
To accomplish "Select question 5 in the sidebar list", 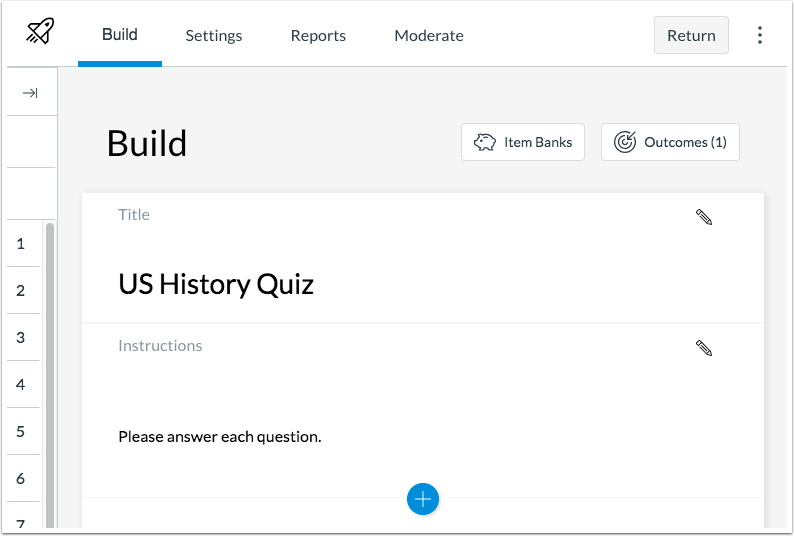I will coord(21,431).
